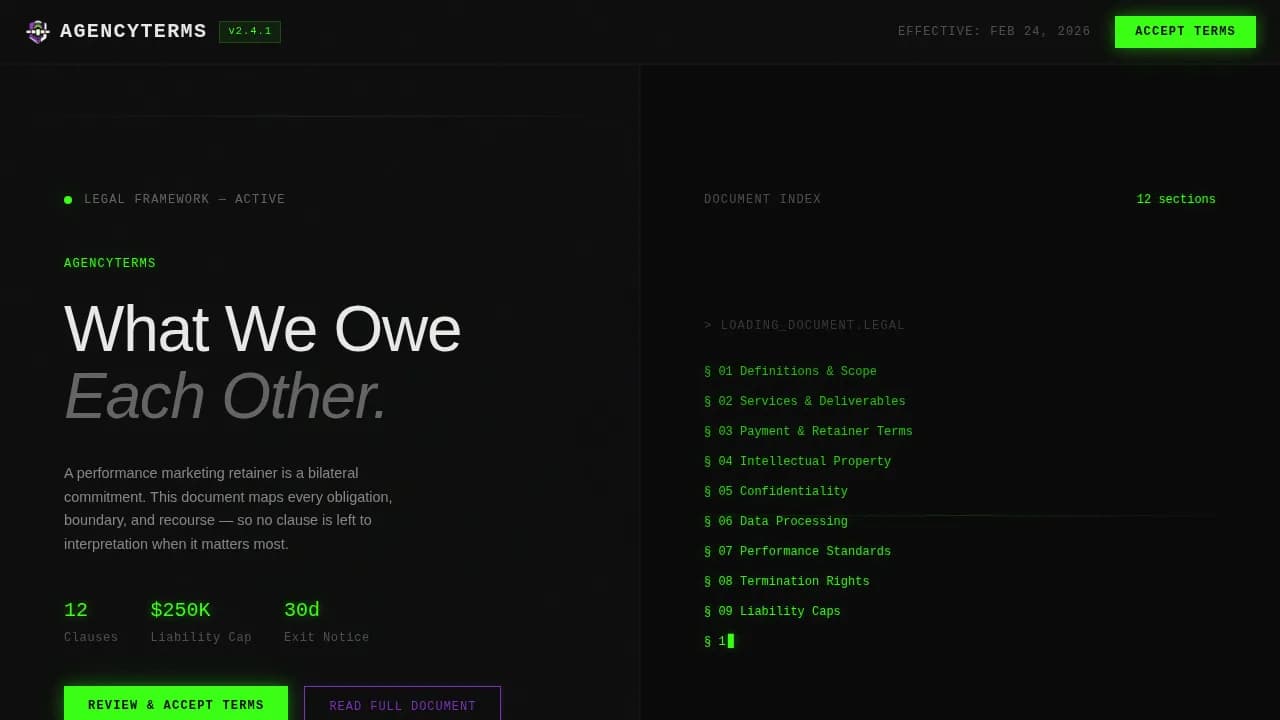Select 03 Payment & Retainer Terms
The width and height of the screenshot is (1280, 720).
point(808,432)
